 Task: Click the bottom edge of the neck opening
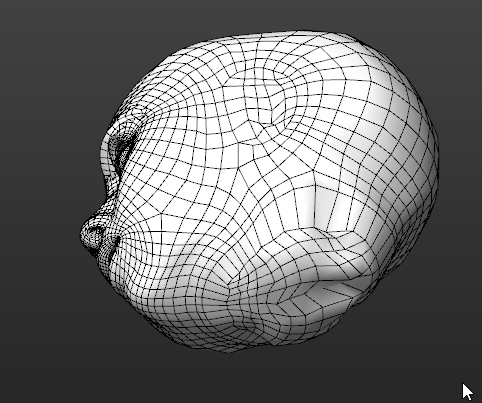233,348
